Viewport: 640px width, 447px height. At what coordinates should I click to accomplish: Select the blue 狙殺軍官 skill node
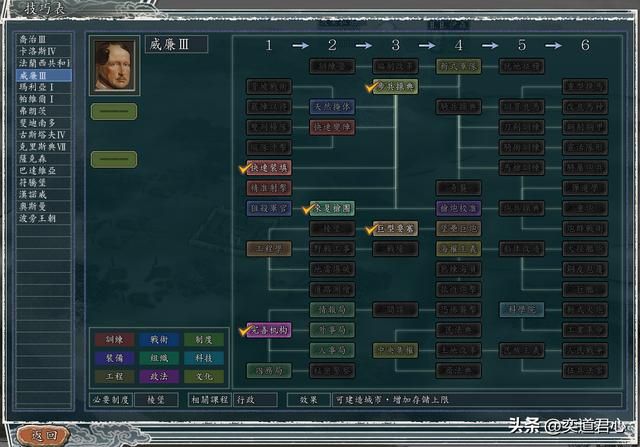coord(269,208)
